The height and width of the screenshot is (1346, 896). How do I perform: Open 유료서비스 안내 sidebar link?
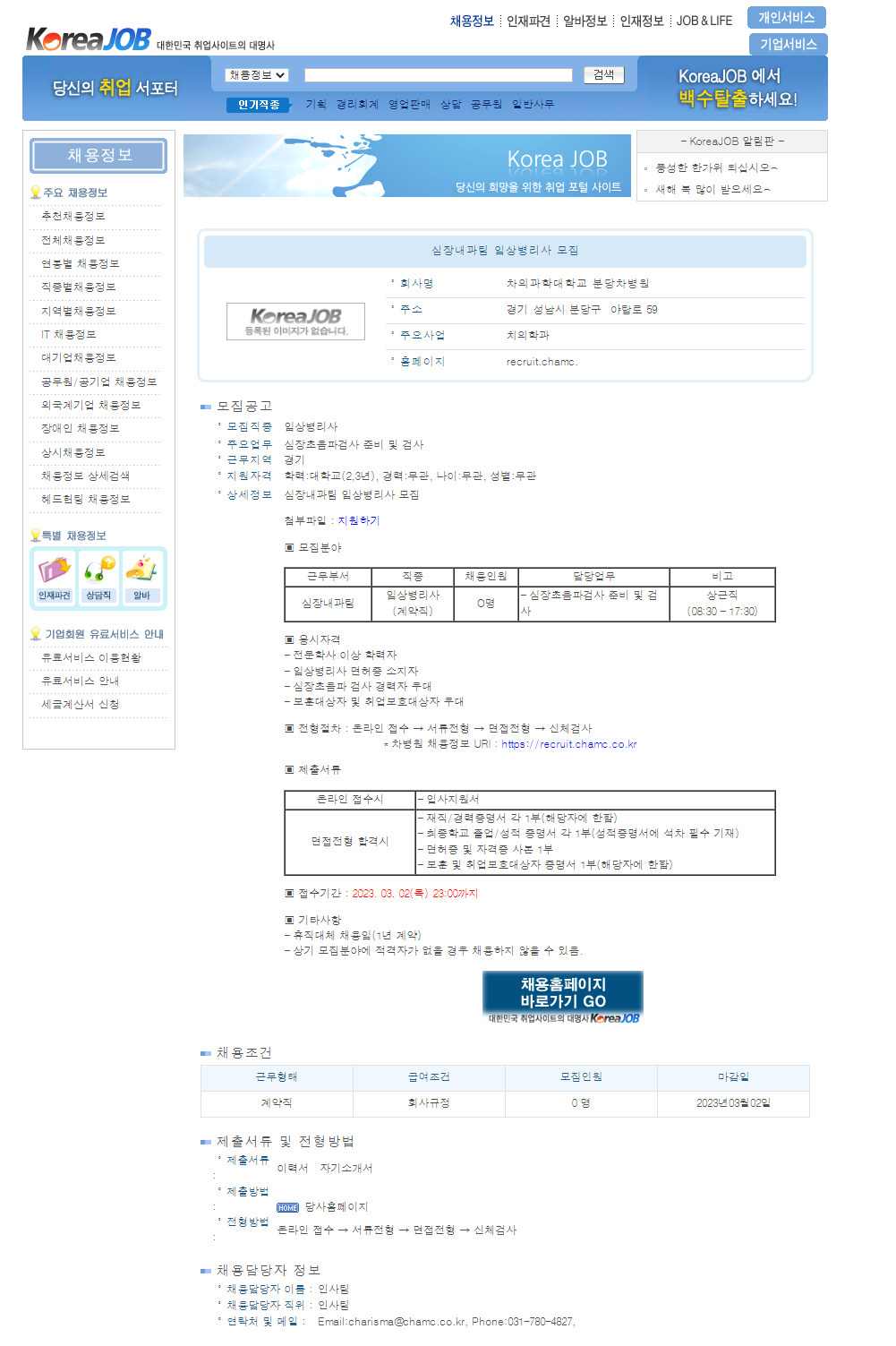point(81,681)
